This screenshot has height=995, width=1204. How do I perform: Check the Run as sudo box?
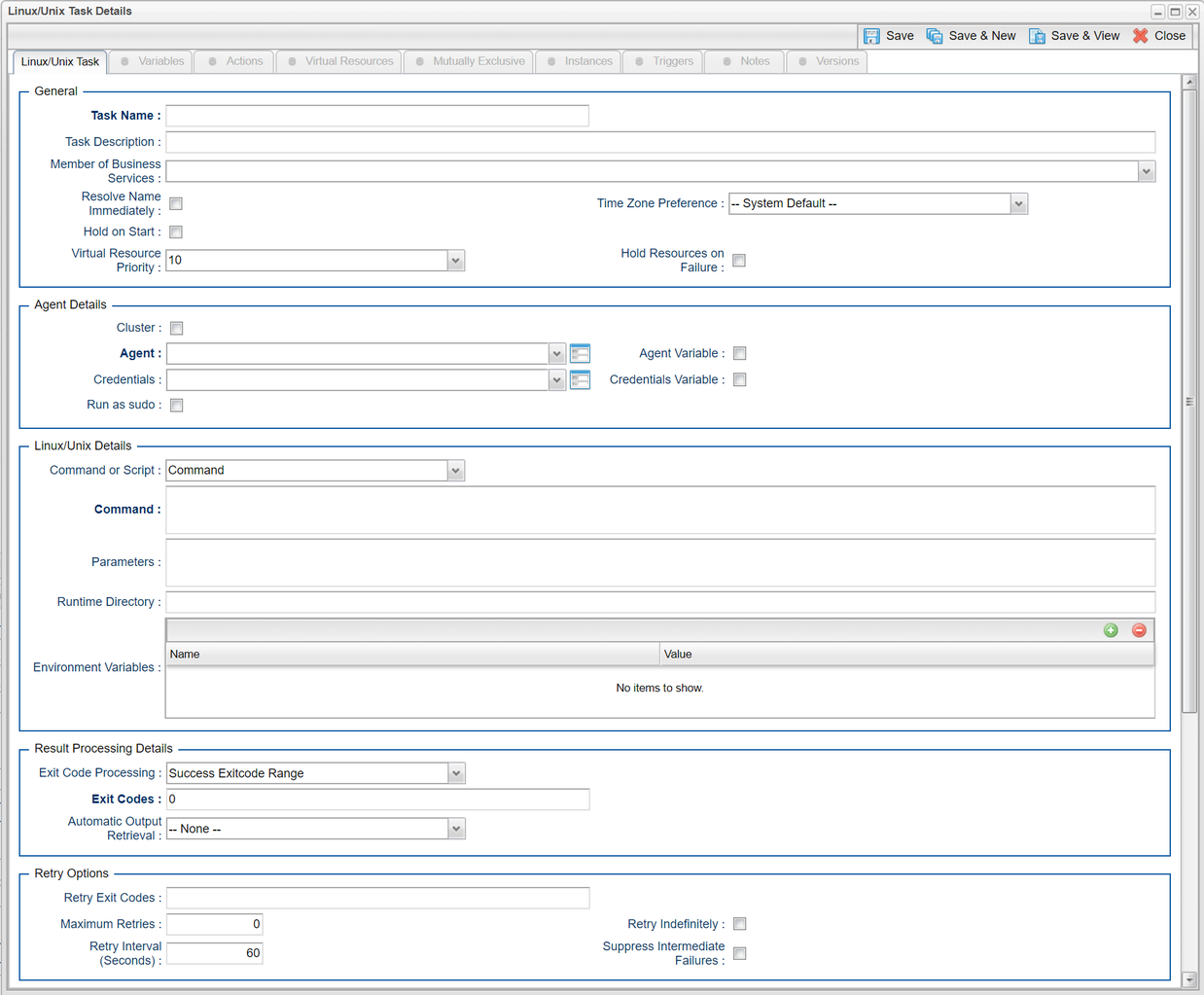point(176,406)
